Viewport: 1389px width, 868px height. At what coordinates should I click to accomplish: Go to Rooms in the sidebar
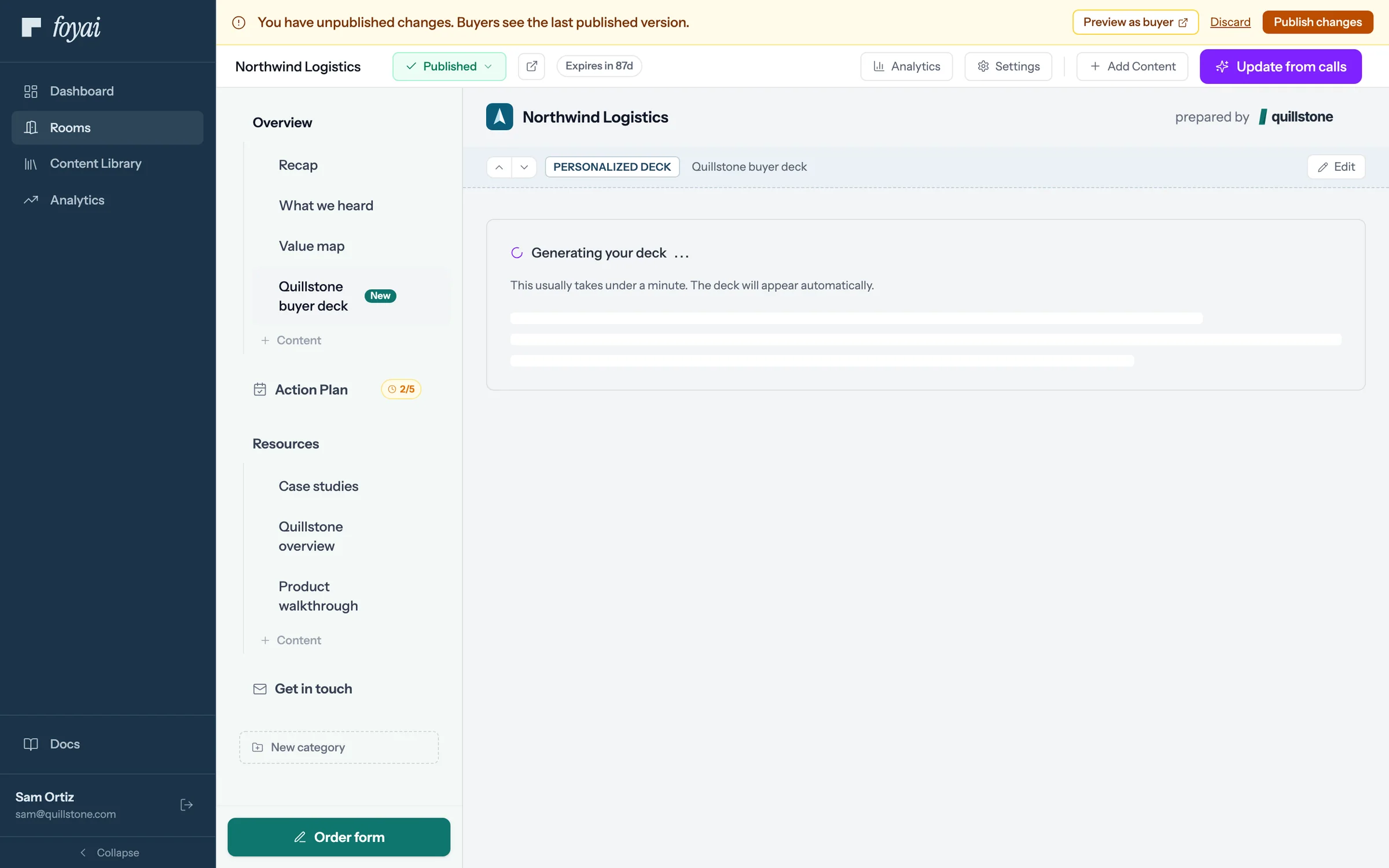tap(107, 127)
